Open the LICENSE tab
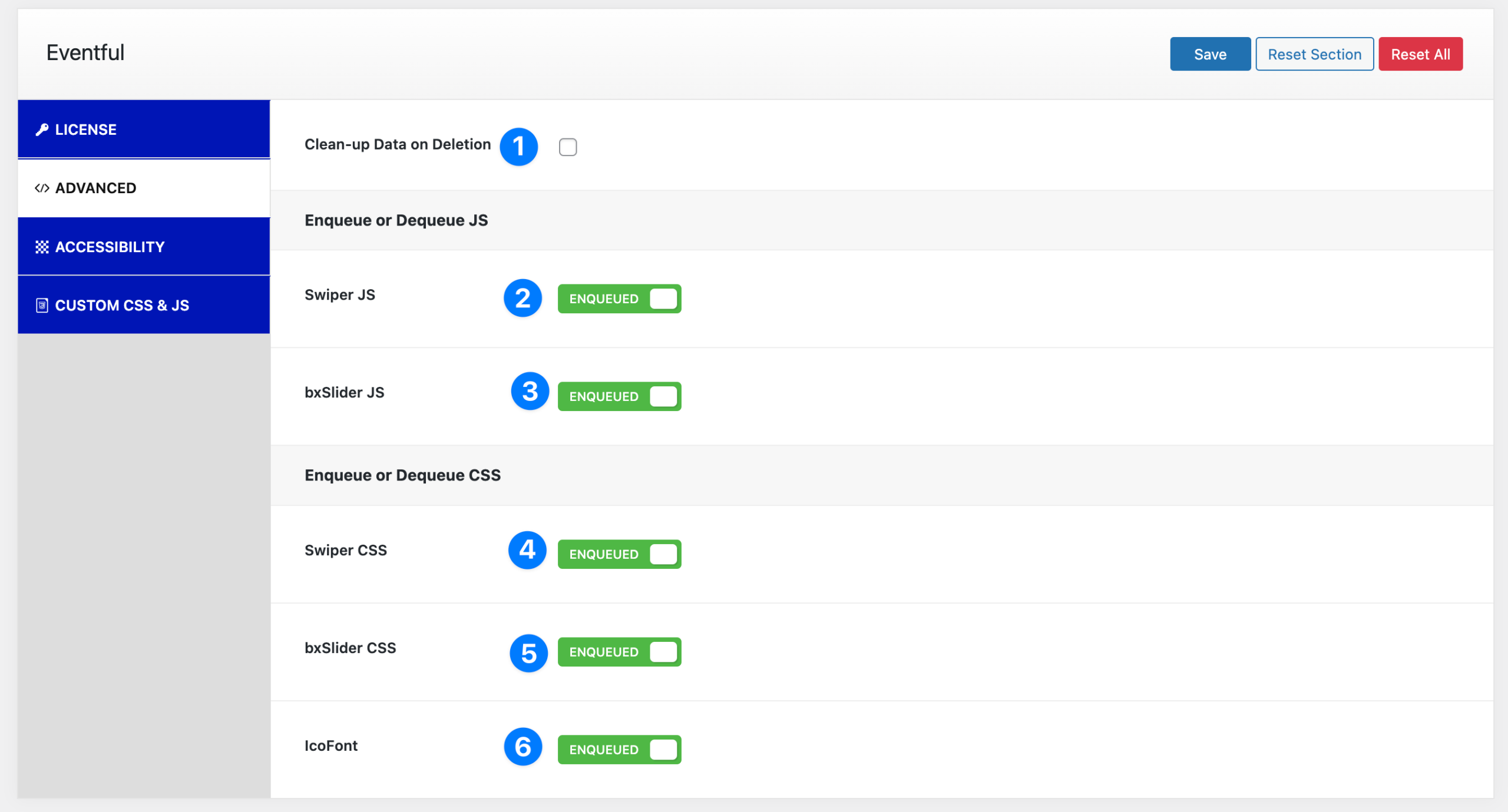This screenshot has width=1508, height=812. click(x=144, y=130)
